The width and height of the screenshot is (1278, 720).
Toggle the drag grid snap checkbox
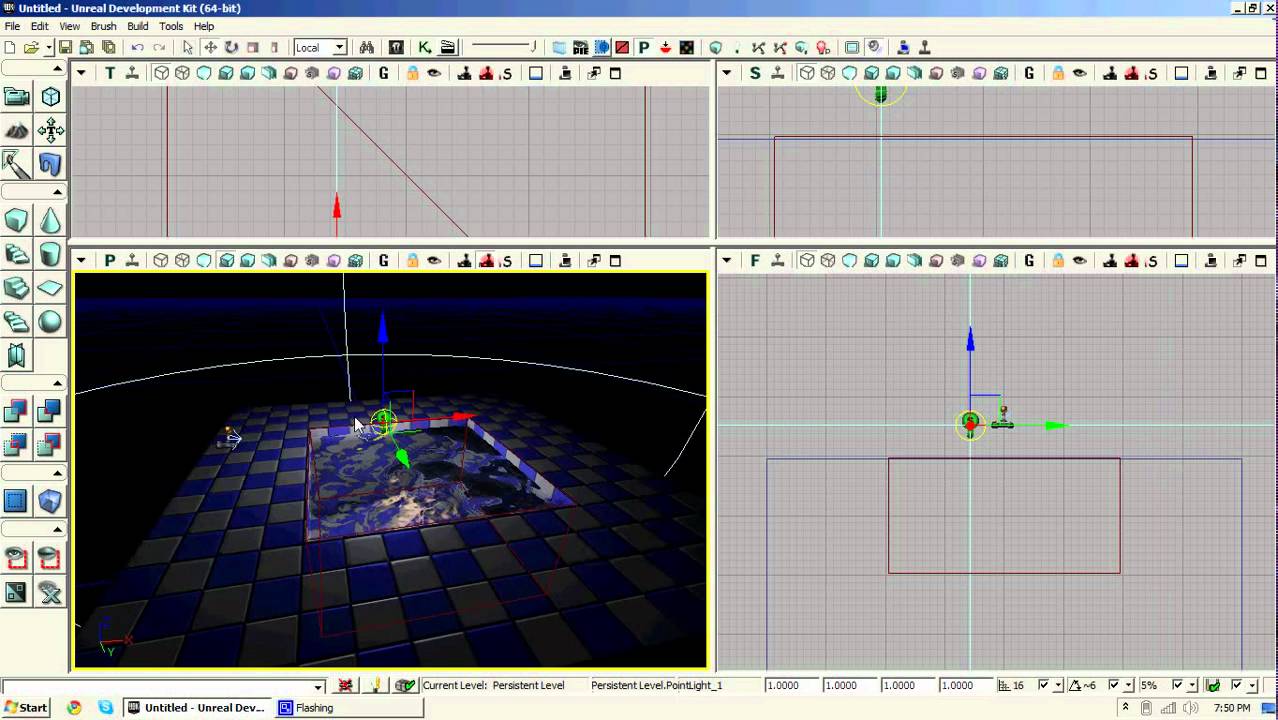[1044, 685]
